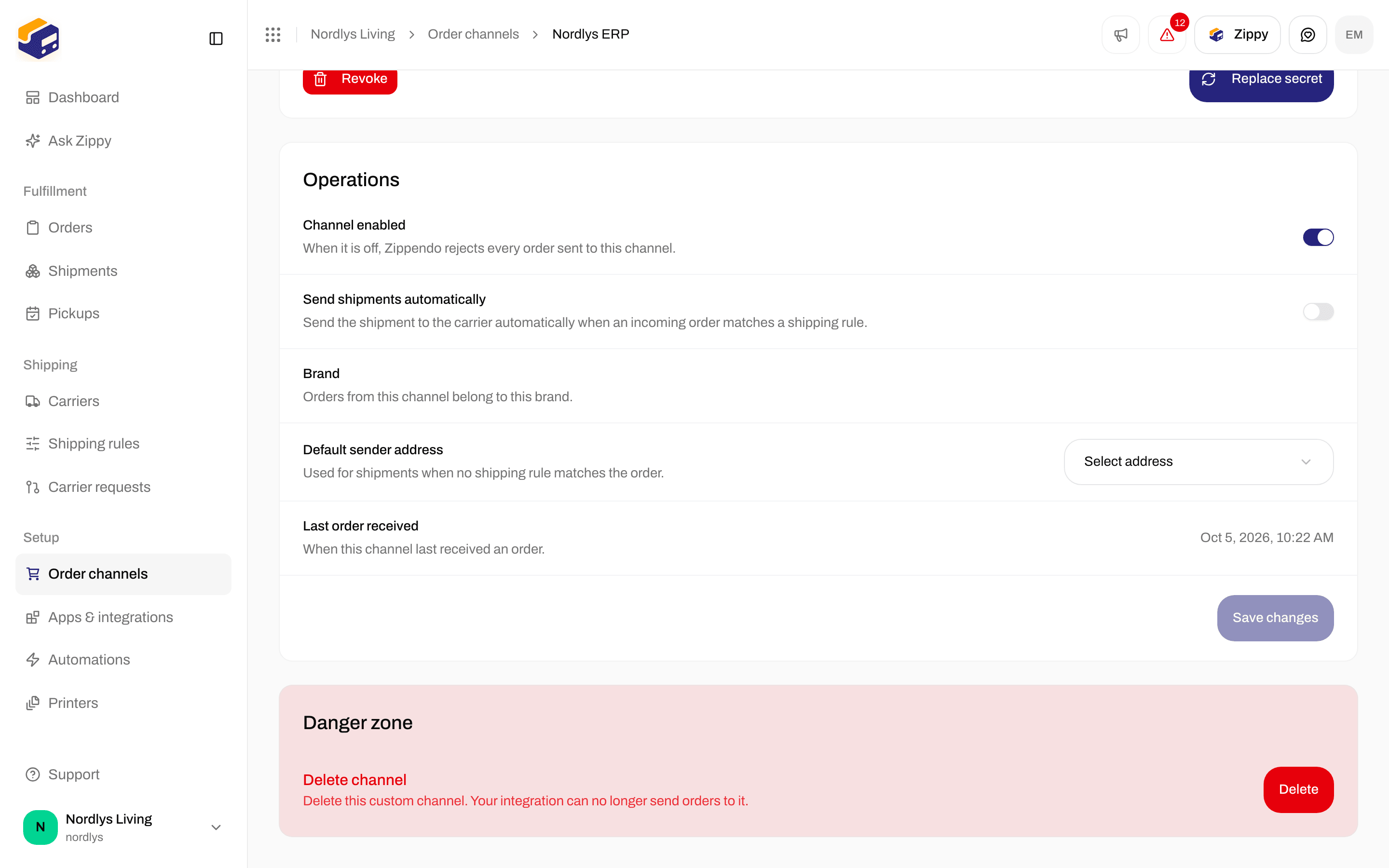Click the Shipments boxes icon
The width and height of the screenshot is (1389, 868).
coord(33,271)
